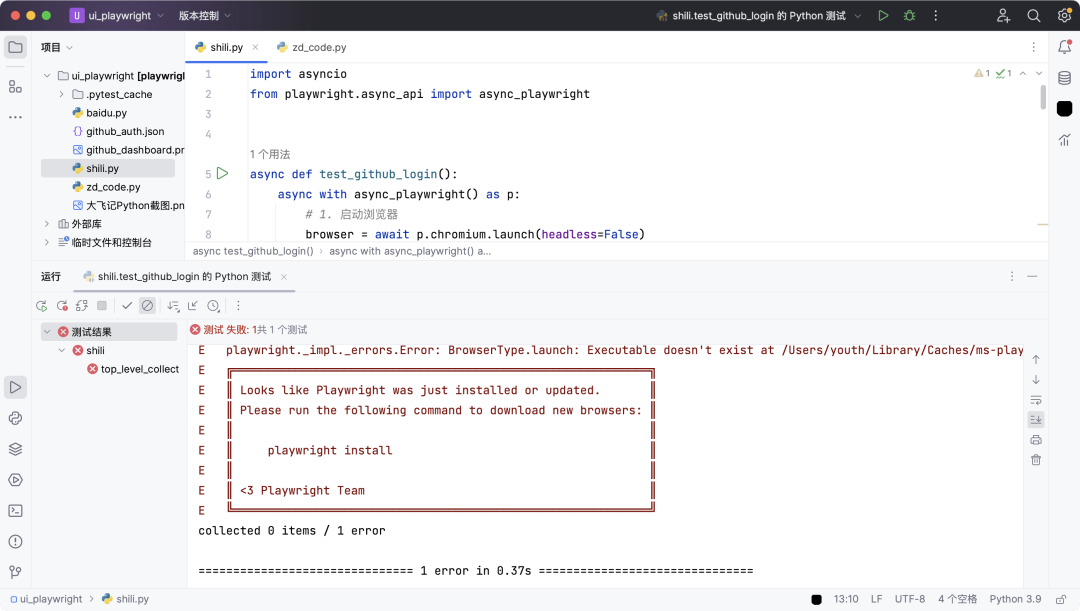Open the 版本控制 dropdown menu

coord(205,15)
